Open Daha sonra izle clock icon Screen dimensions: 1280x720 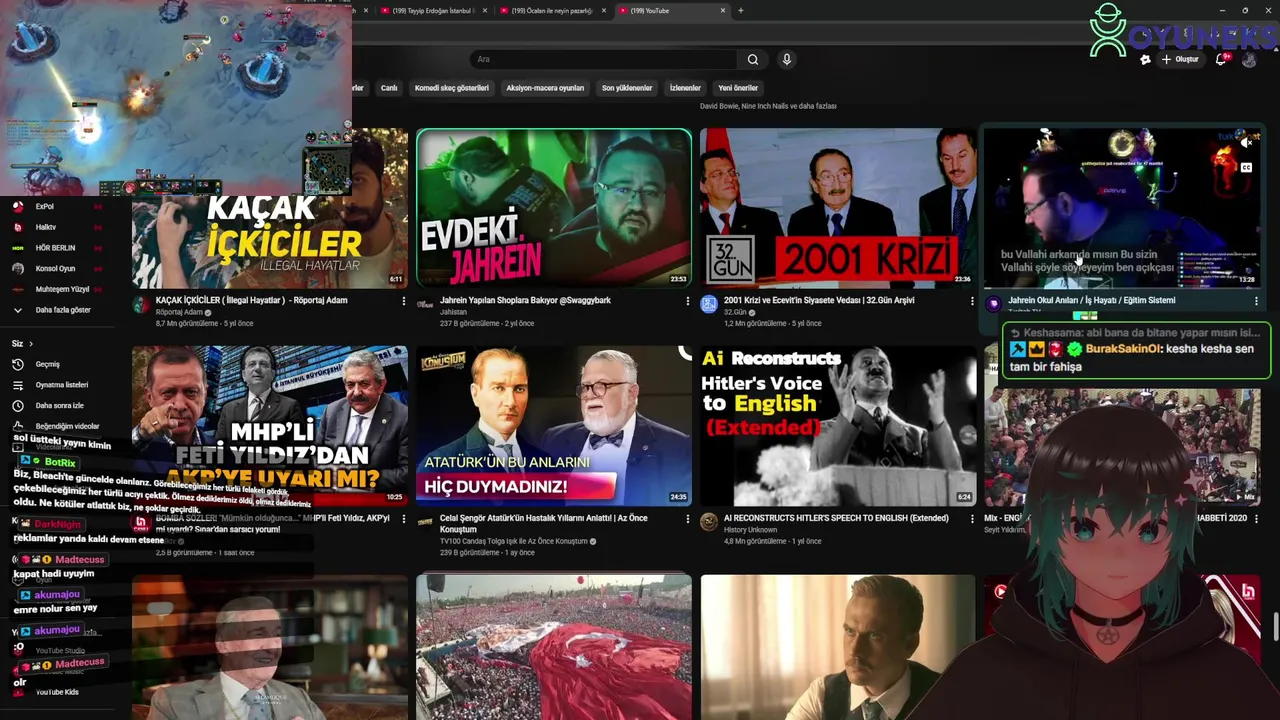(x=18, y=406)
